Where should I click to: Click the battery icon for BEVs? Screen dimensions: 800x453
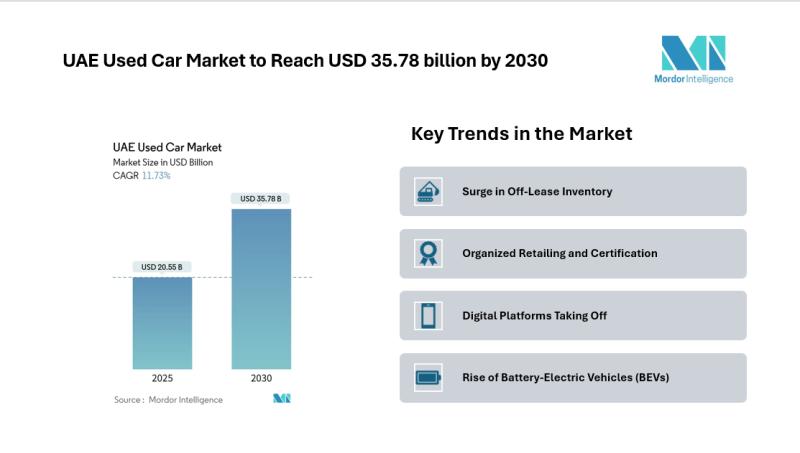[428, 378]
